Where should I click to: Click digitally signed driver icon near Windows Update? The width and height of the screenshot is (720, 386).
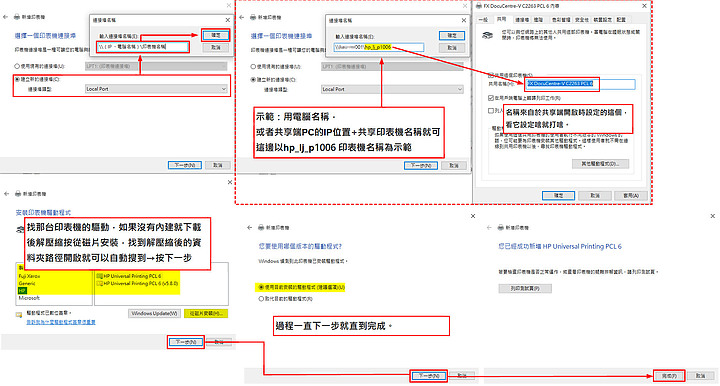[x=19, y=315]
